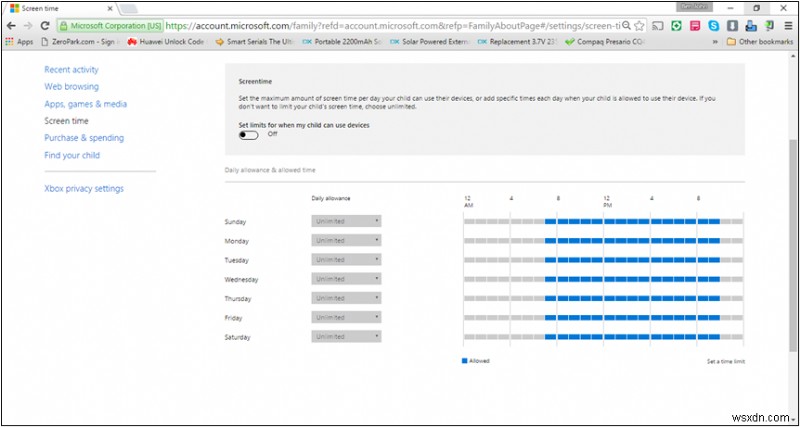Open Thursday daily allowance dropdown
The image size is (800, 427).
click(346, 298)
